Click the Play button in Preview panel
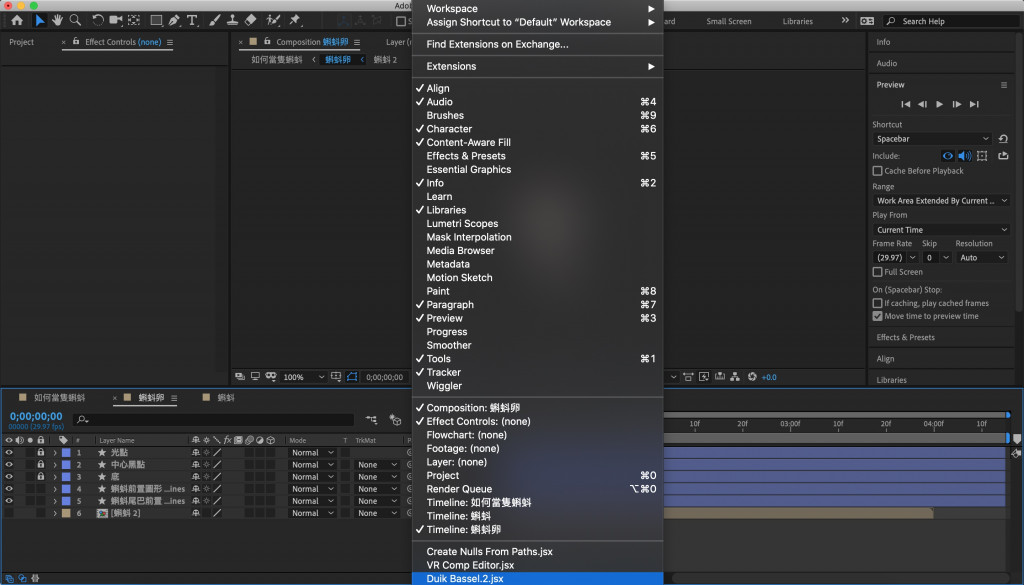1024x585 pixels. click(939, 104)
